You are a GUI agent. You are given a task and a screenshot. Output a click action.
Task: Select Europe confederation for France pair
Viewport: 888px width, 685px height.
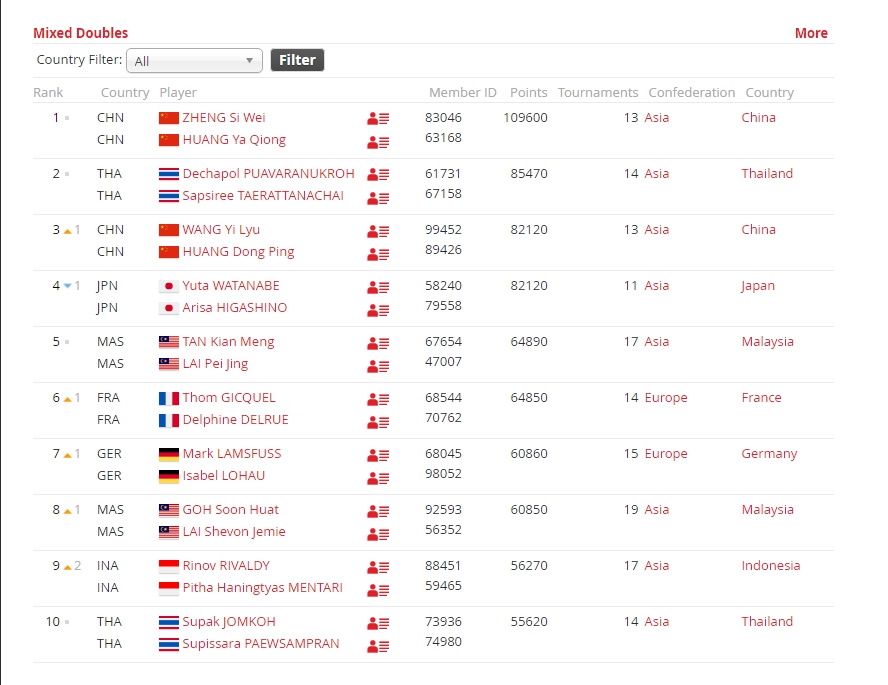[666, 398]
